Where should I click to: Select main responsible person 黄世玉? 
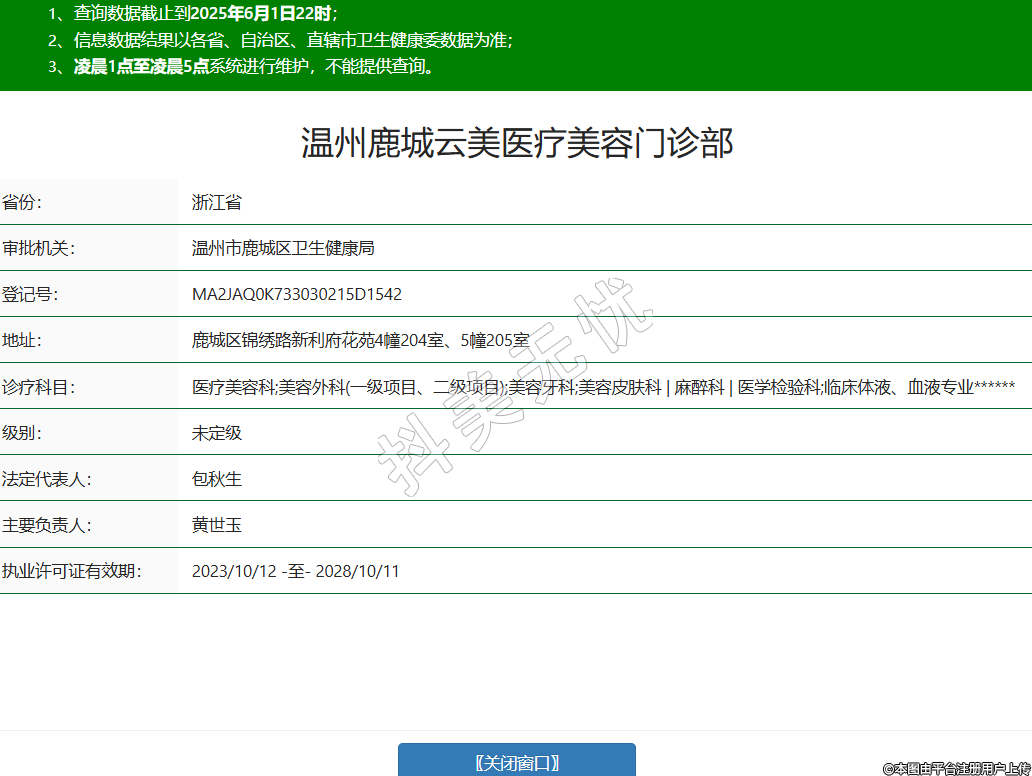pos(217,525)
